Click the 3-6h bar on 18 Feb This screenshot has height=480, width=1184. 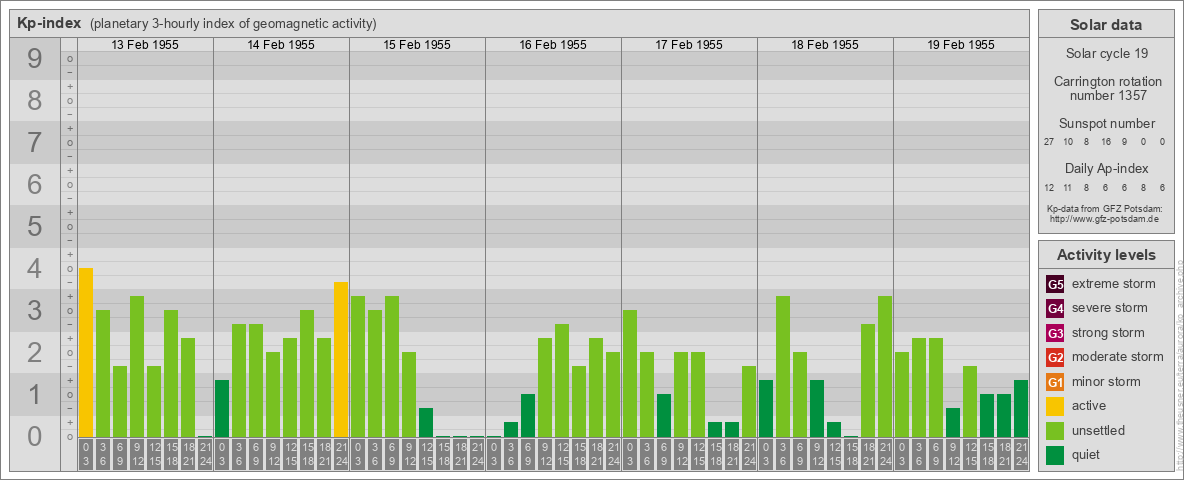[783, 366]
